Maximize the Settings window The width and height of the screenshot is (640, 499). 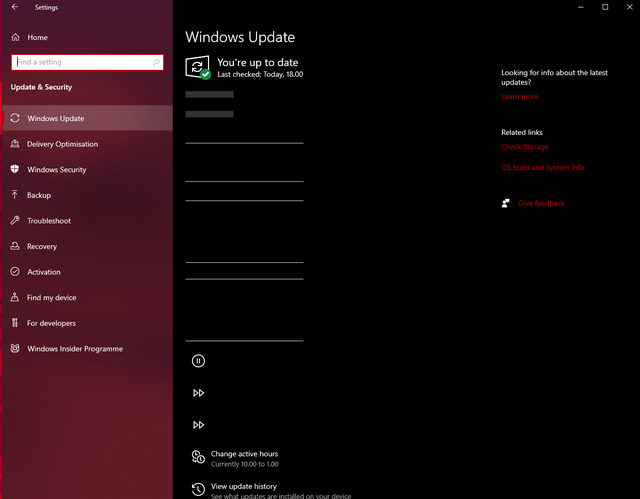click(x=605, y=7)
